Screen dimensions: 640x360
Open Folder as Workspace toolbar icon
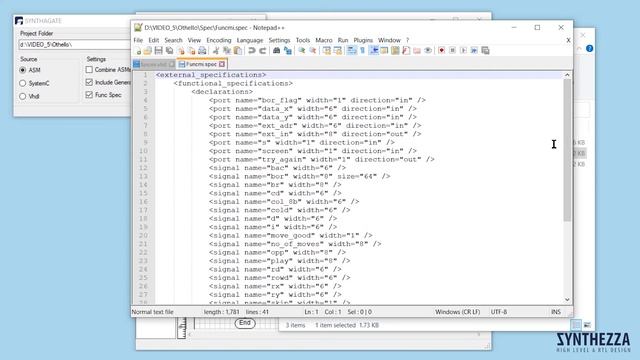(x=417, y=51)
